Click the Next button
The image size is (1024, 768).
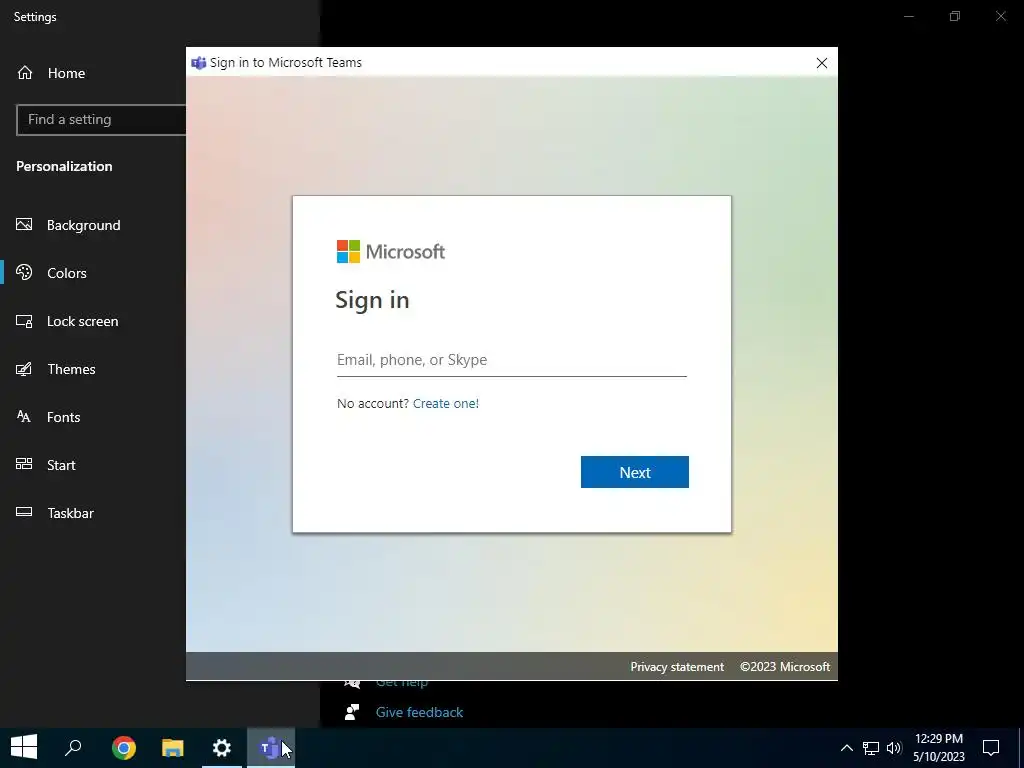(635, 472)
